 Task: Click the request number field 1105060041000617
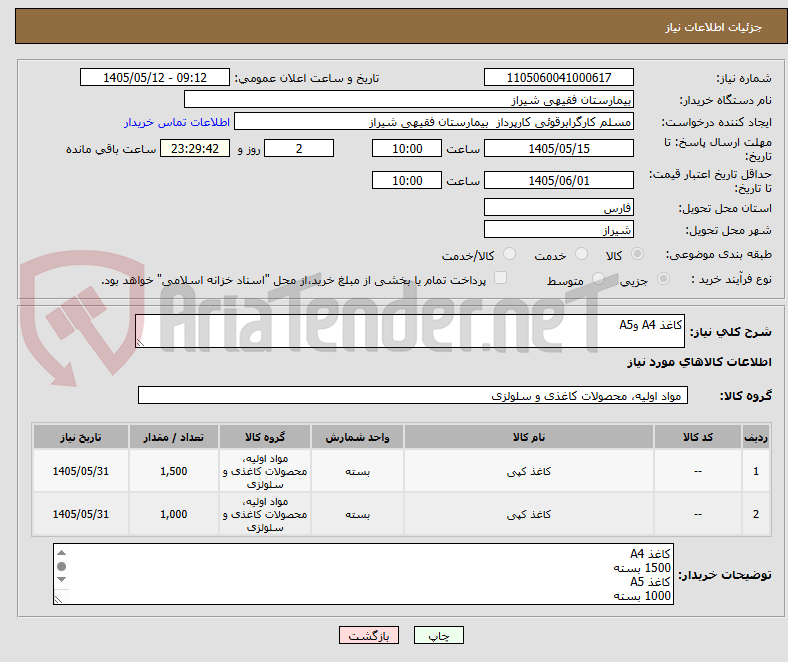coord(559,77)
